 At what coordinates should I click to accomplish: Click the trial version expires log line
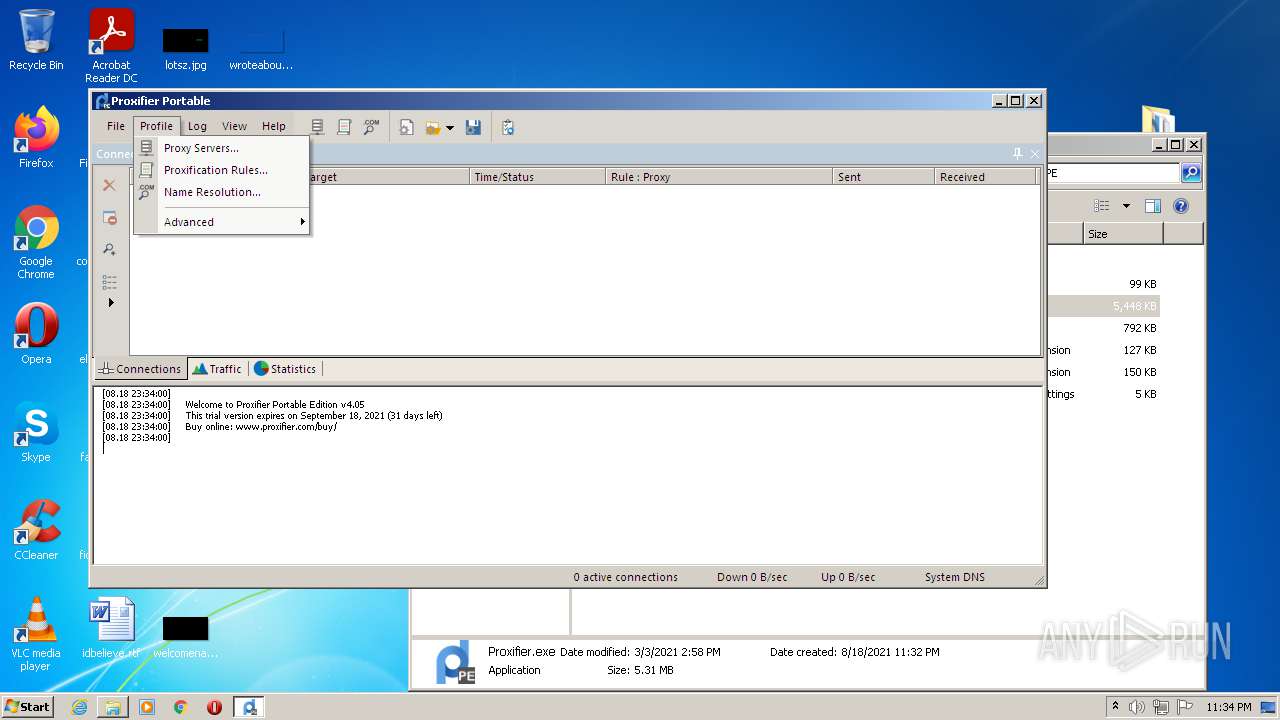pyautogui.click(x=314, y=416)
